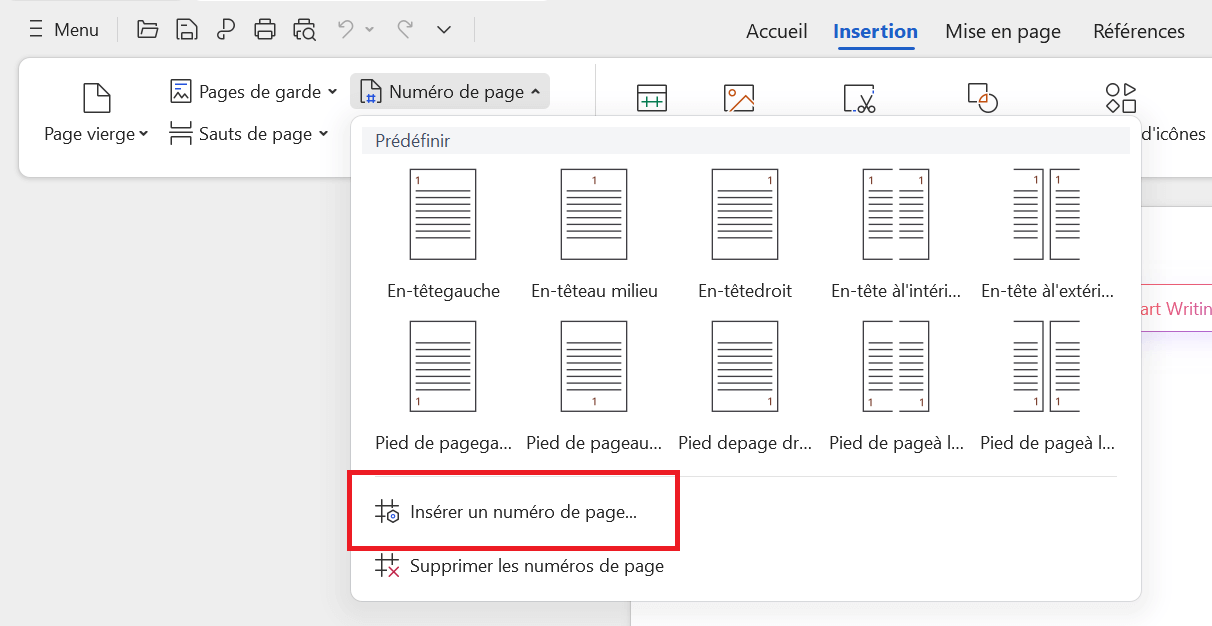The height and width of the screenshot is (626, 1212).
Task: Open the Mise en page tab
Action: click(x=1002, y=31)
